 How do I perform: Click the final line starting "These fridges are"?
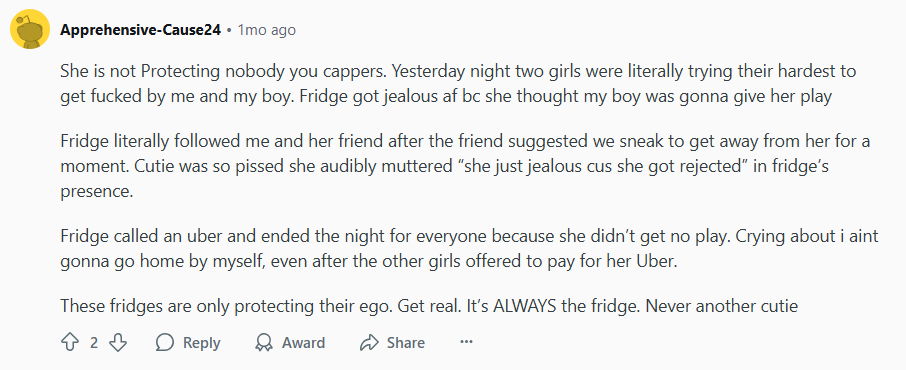pos(429,305)
